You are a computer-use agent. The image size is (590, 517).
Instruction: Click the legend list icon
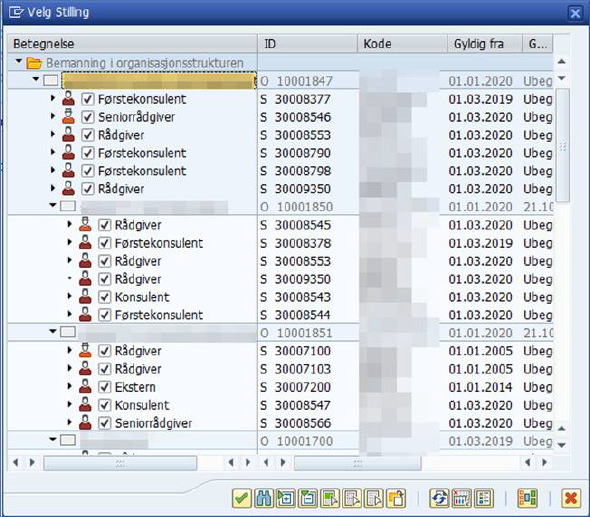pyautogui.click(x=484, y=499)
